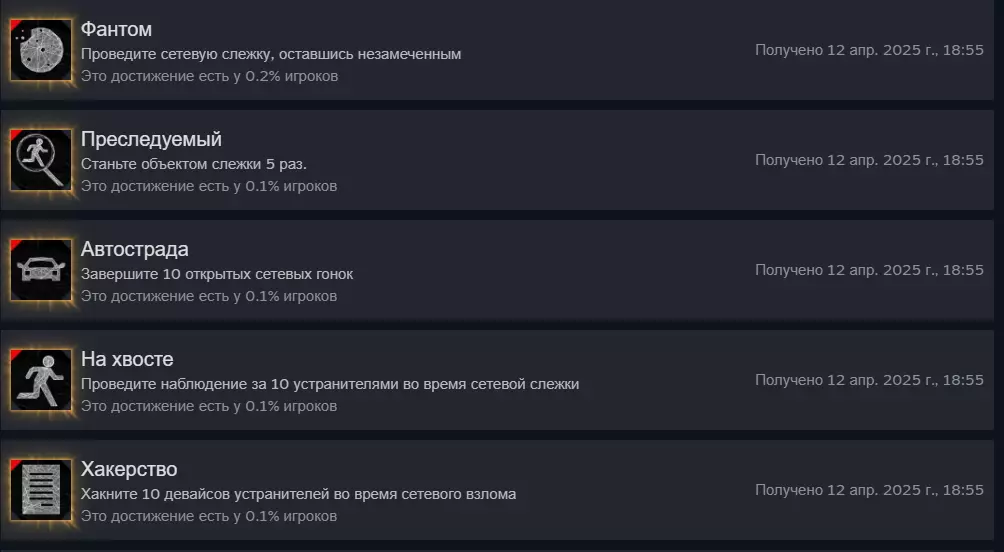Click description 'Станьте объектом слежки 5 раз'
Image resolution: width=1004 pixels, height=552 pixels.
194,164
